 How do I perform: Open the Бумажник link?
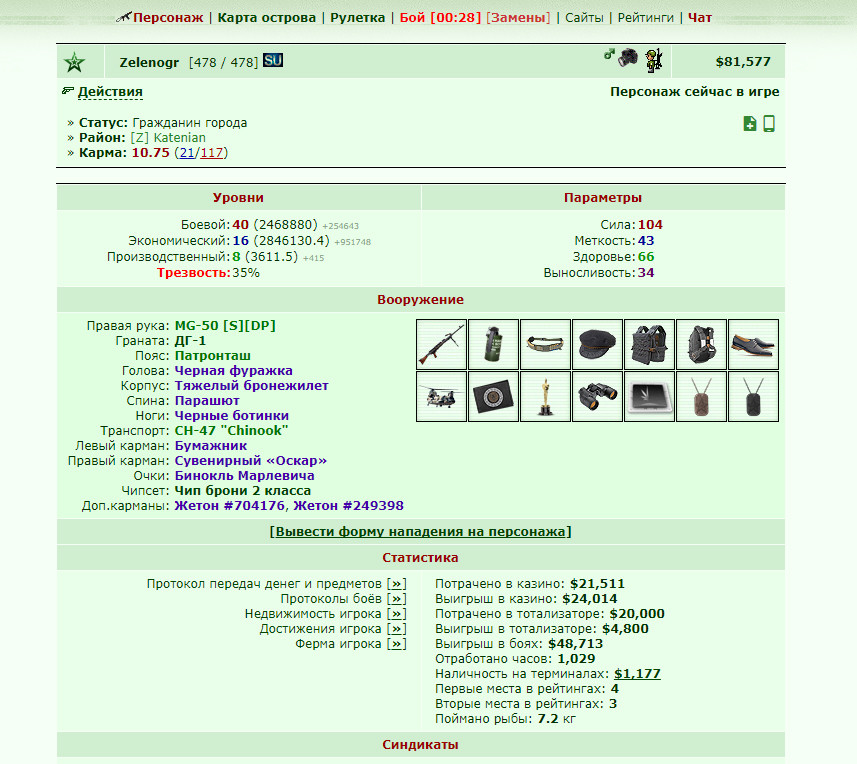pyautogui.click(x=211, y=446)
